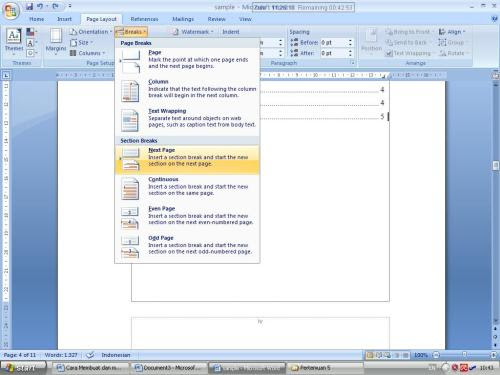500x375 pixels.
Task: Open the Mailings tab
Action: point(183,19)
